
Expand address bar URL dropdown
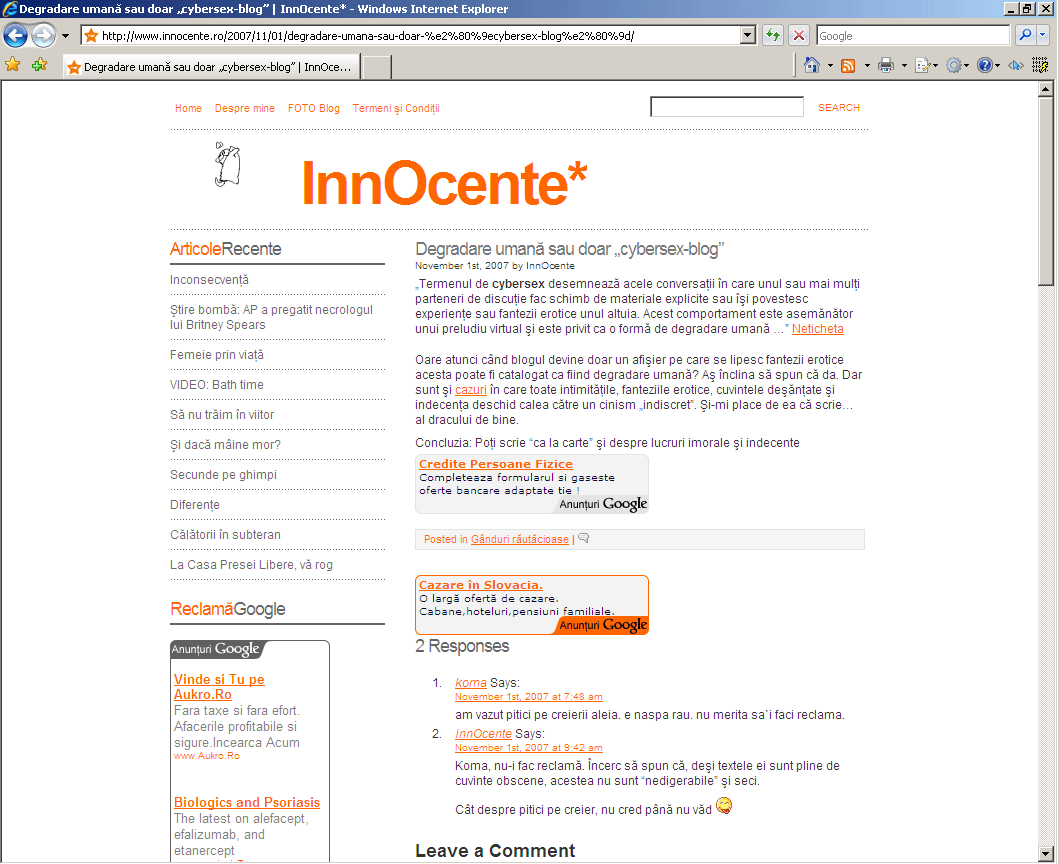pyautogui.click(x=747, y=36)
